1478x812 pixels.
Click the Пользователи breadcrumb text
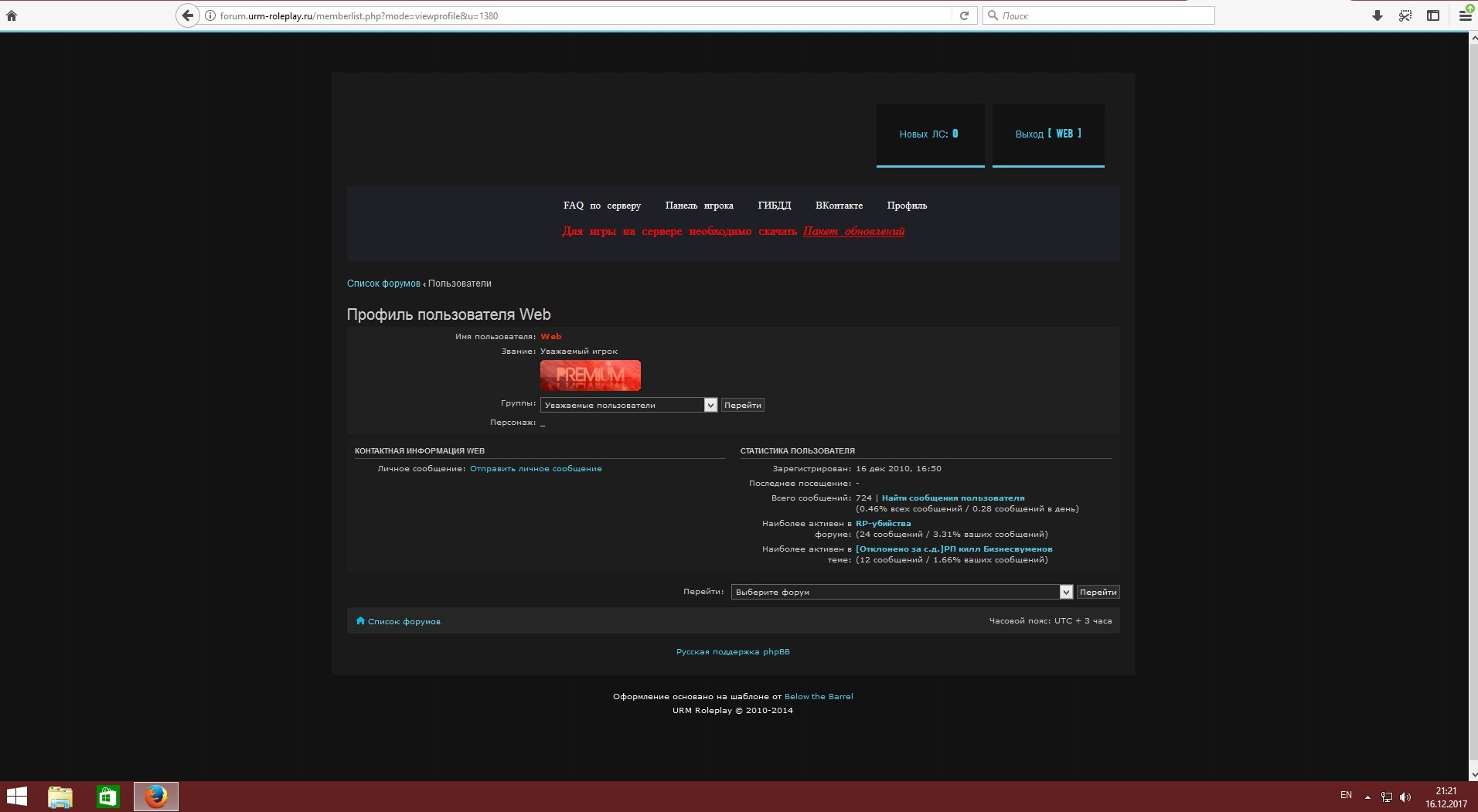tap(459, 284)
